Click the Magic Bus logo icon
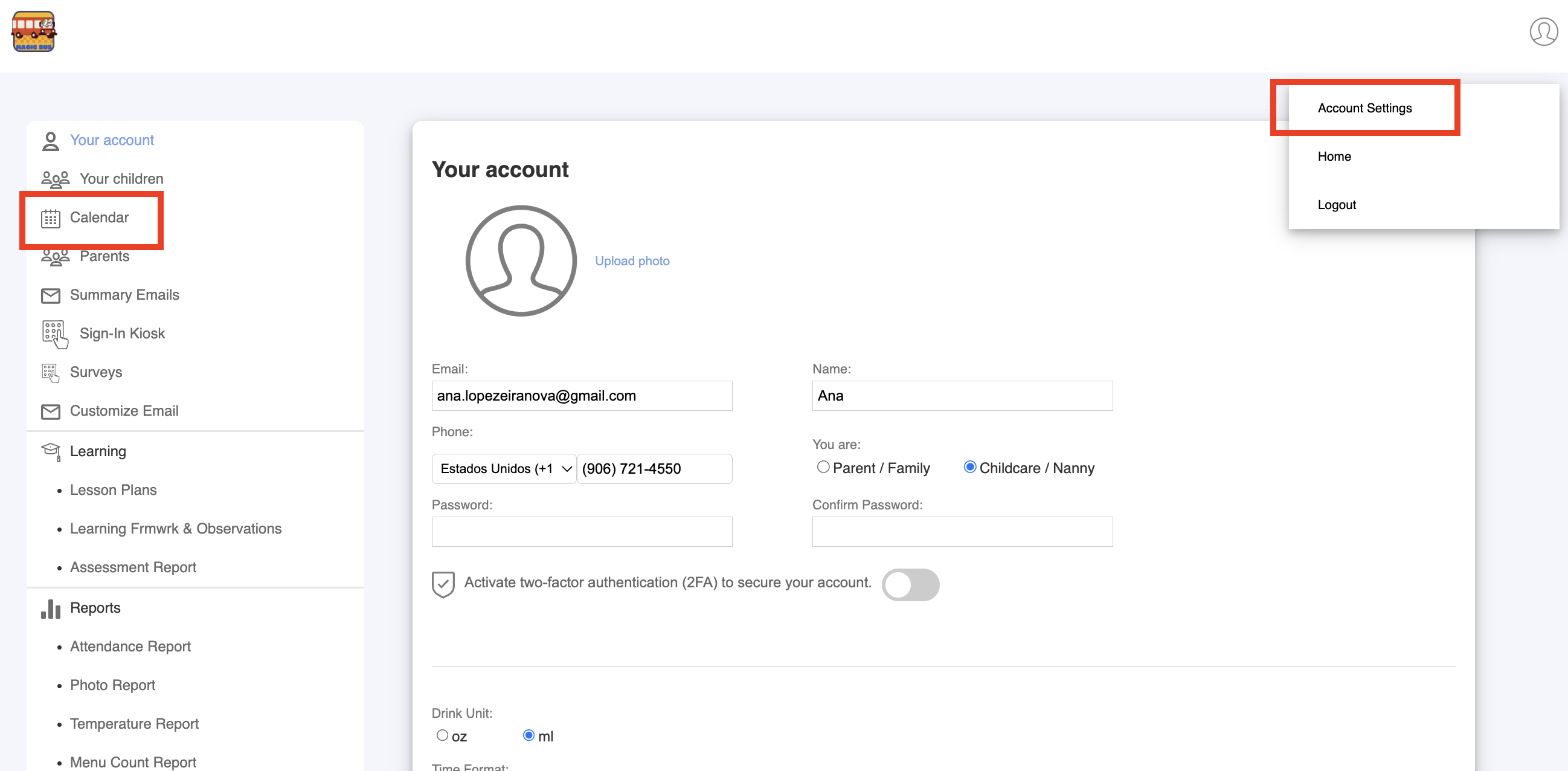1568x771 pixels. (x=34, y=31)
